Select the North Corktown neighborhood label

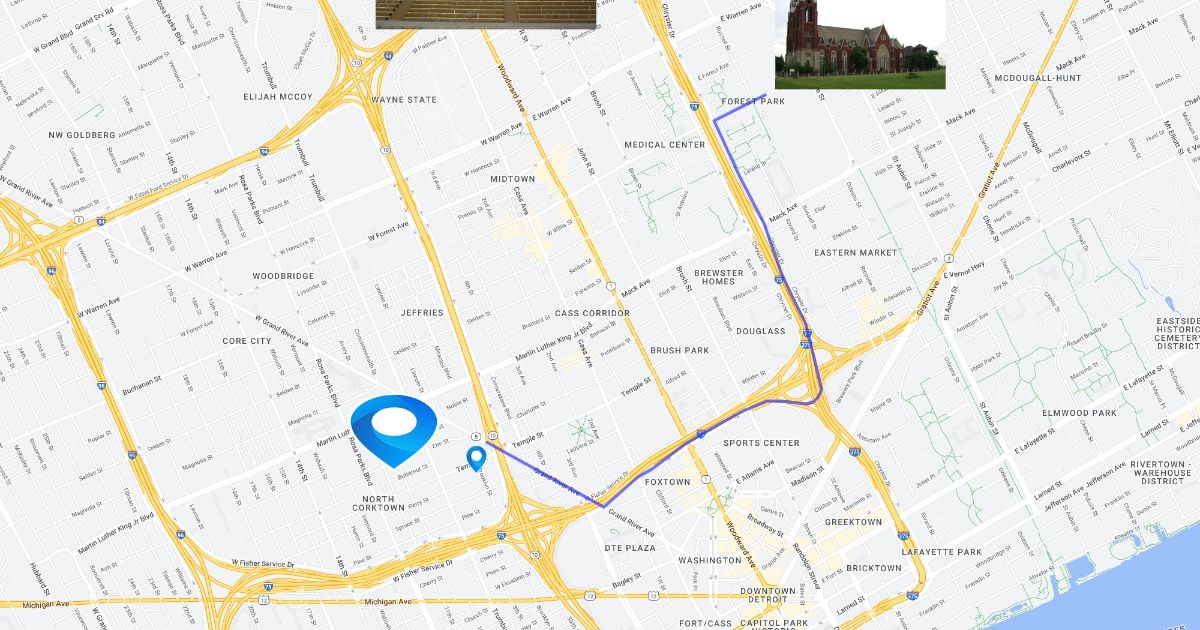pyautogui.click(x=378, y=502)
